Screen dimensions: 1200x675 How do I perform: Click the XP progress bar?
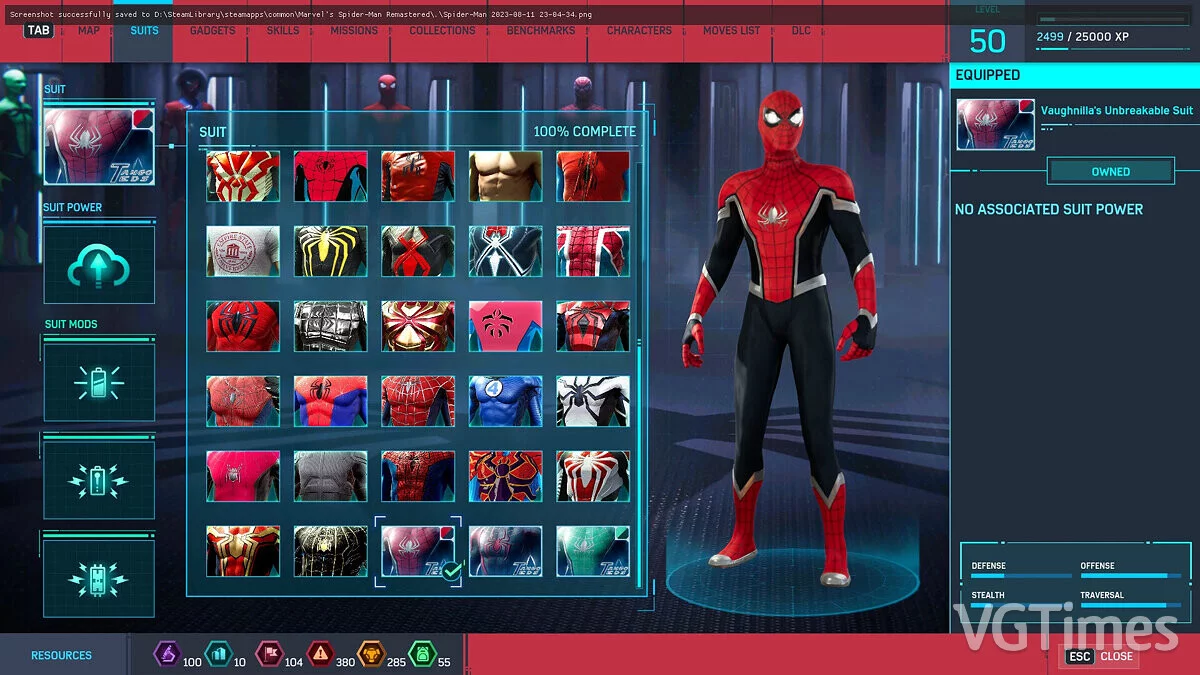coord(1112,19)
